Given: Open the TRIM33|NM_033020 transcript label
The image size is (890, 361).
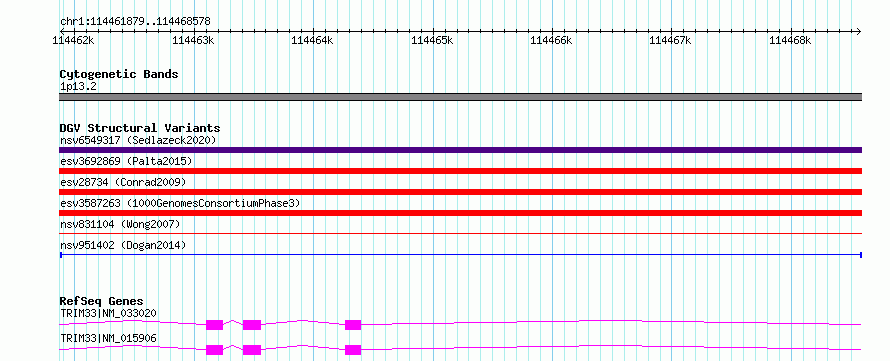Looking at the screenshot, I should pos(108,313).
